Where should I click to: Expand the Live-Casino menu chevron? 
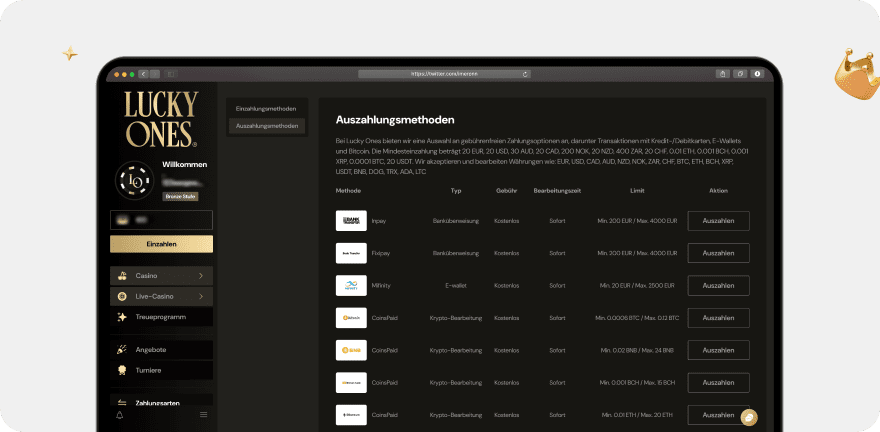[201, 297]
